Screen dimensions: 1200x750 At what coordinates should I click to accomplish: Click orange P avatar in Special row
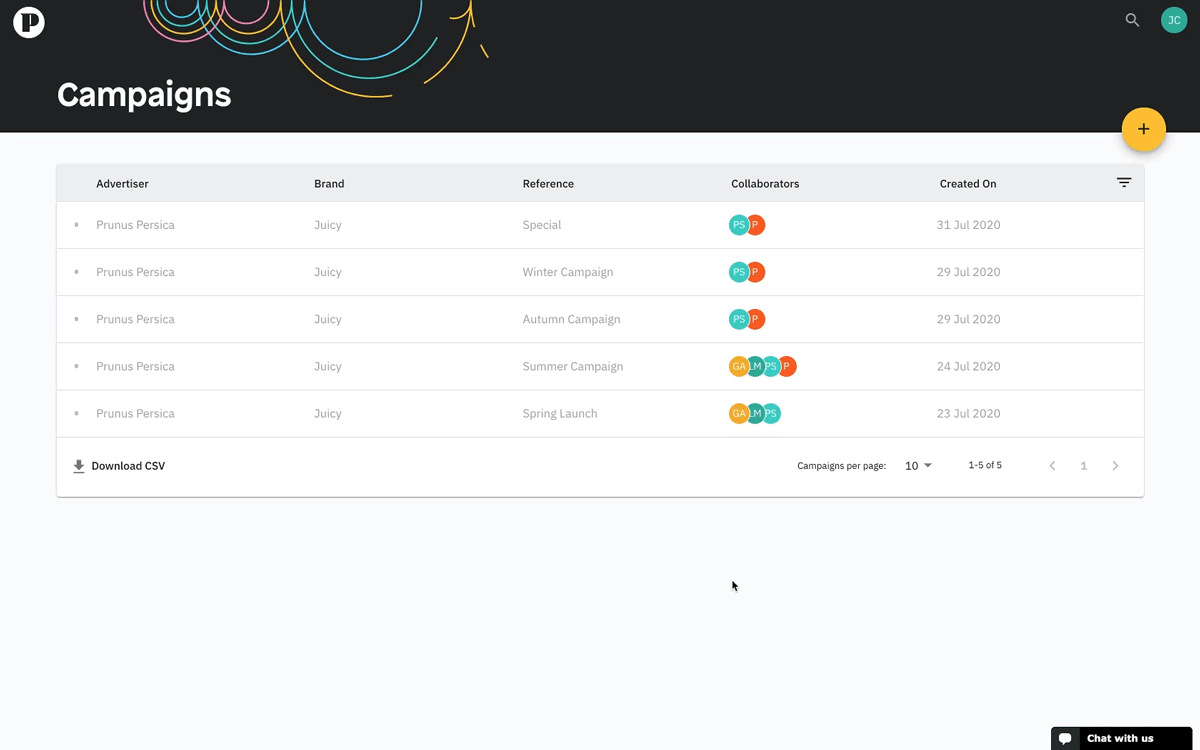pos(757,225)
